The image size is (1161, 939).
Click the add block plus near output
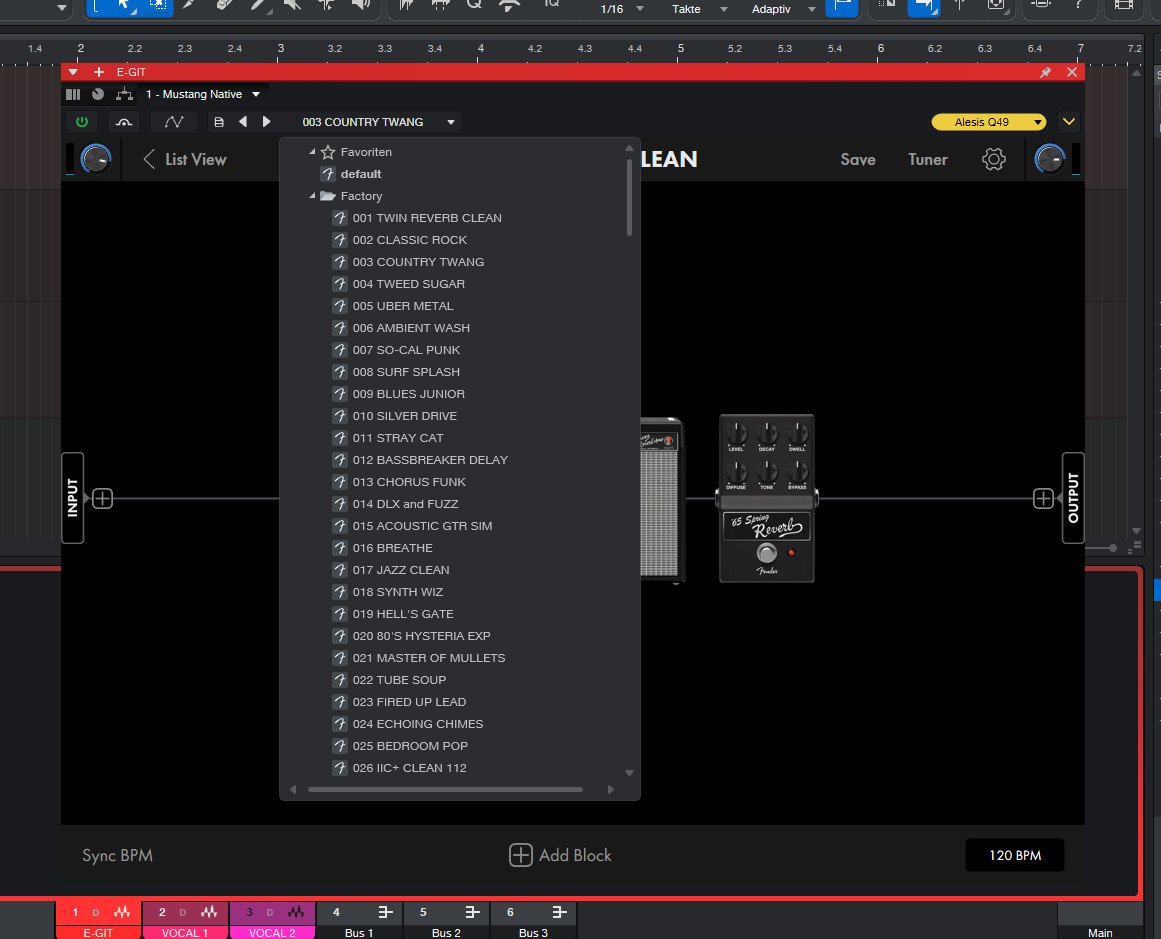tap(1043, 498)
